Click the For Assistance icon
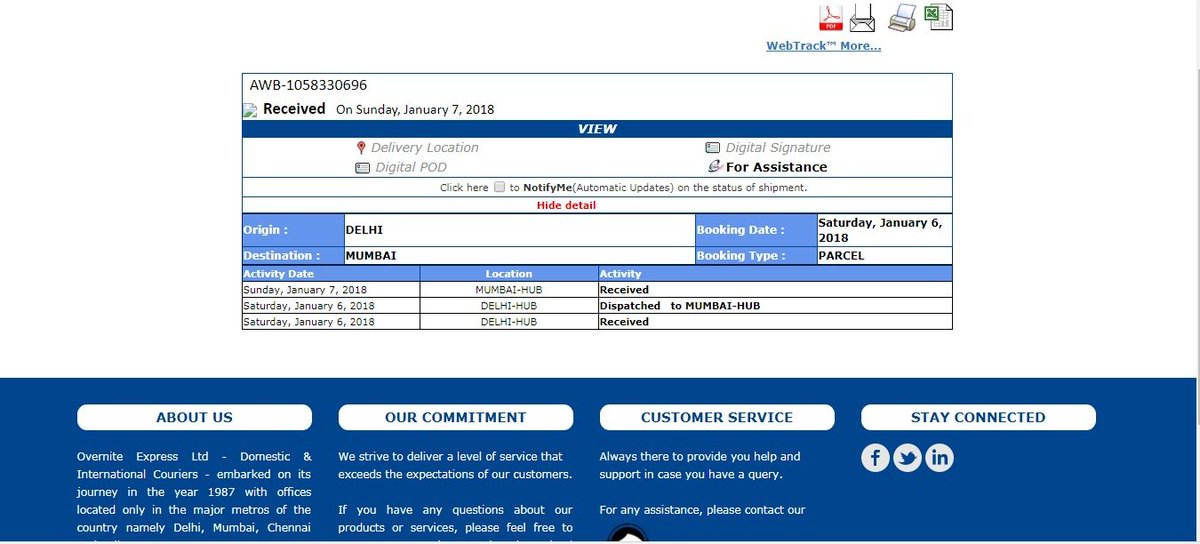Image resolution: width=1200 pixels, height=544 pixels. pos(714,167)
